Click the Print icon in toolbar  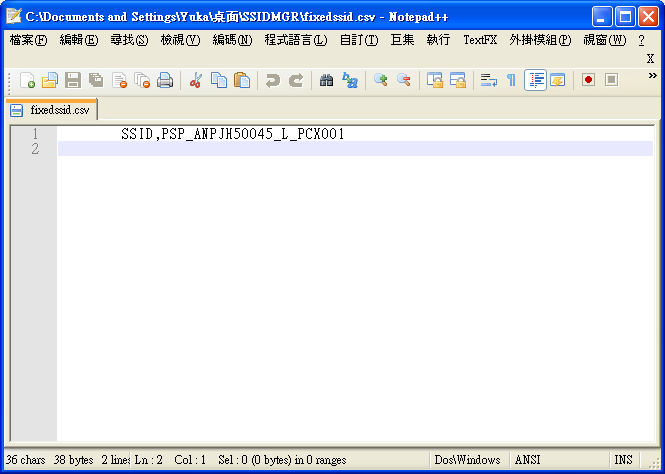pos(165,80)
